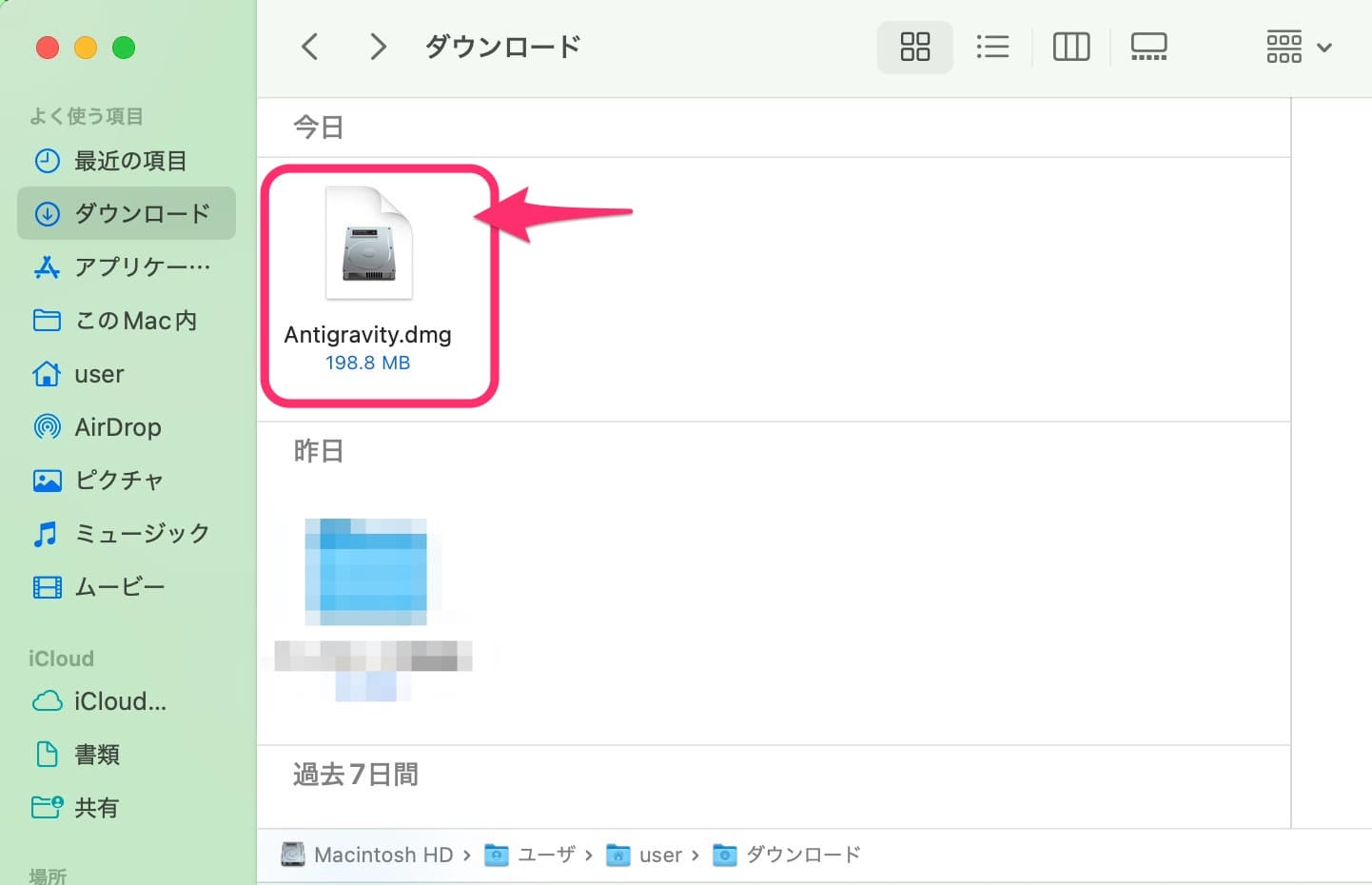Open the grouping options dropdown in the toolbar
This screenshot has height=885, width=1372.
(x=1297, y=46)
